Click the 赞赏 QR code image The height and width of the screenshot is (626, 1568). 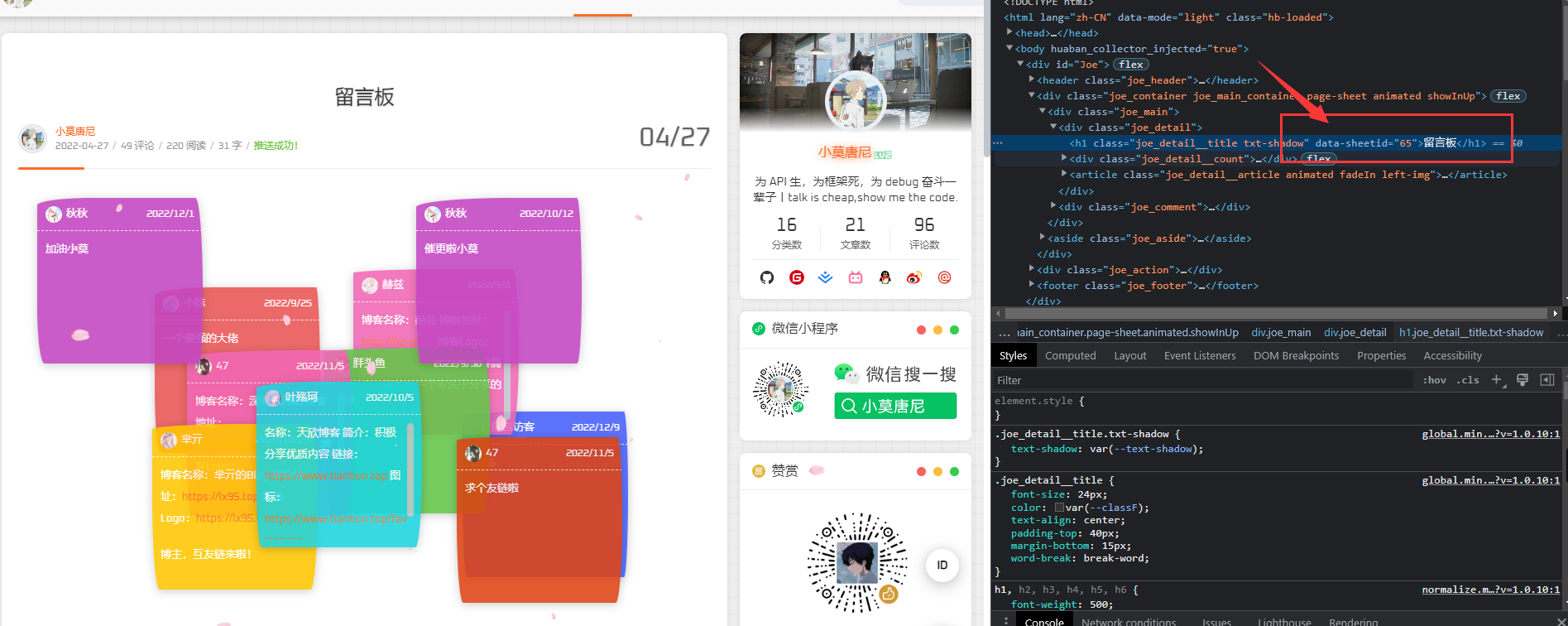click(x=856, y=563)
